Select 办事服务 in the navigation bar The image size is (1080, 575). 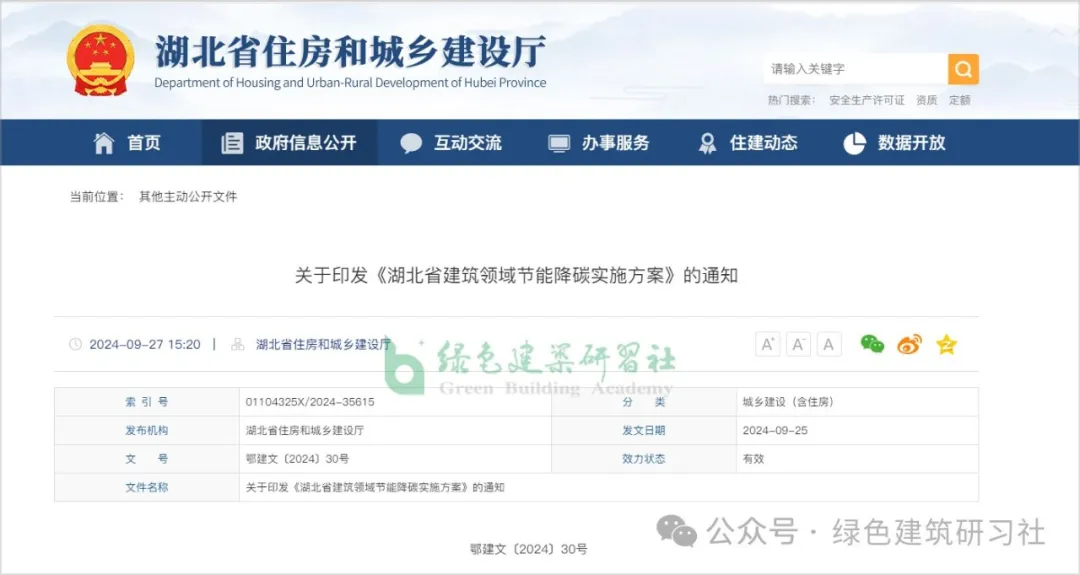[x=599, y=143]
